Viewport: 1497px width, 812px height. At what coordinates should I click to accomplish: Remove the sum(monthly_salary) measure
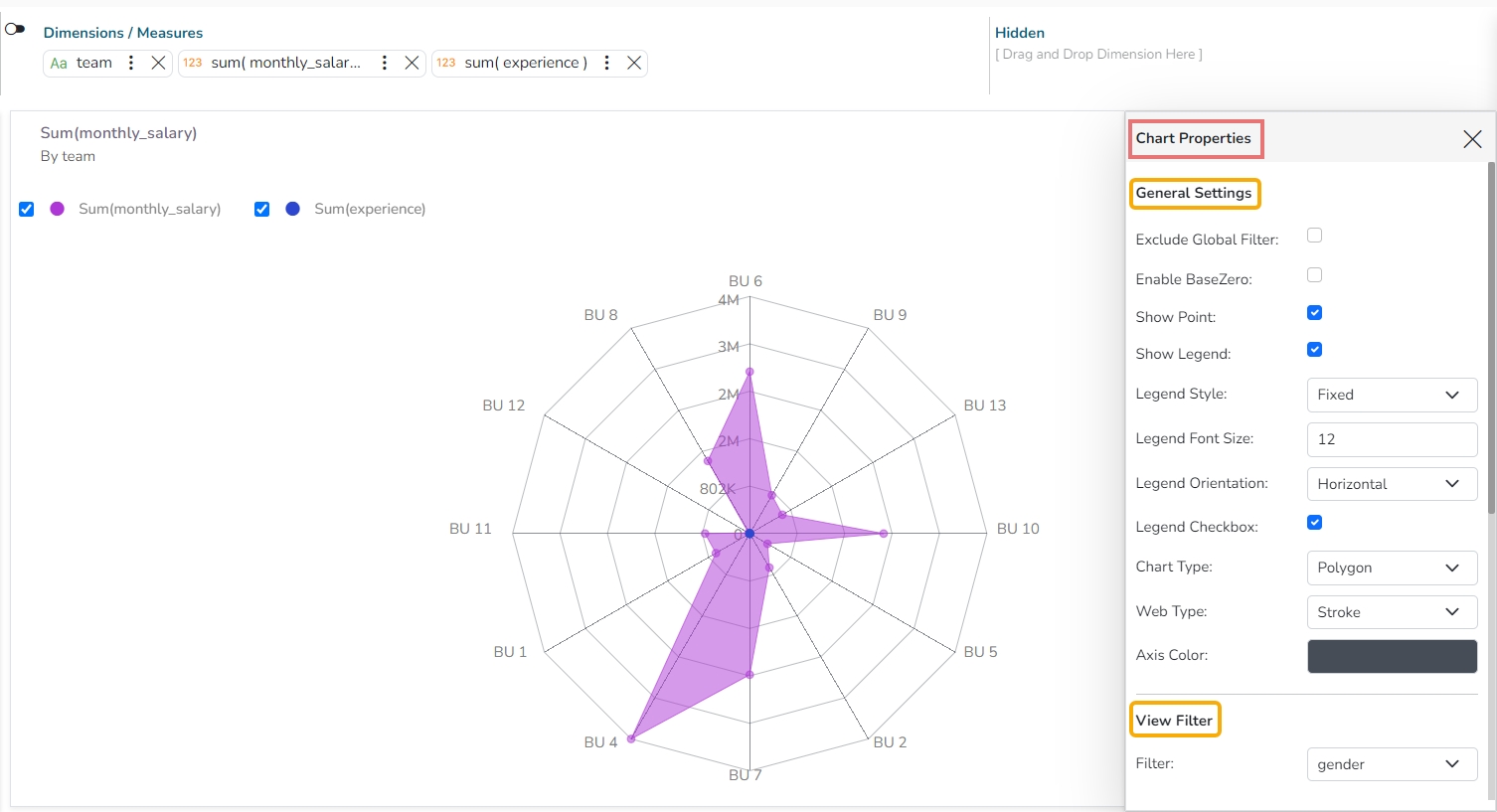tap(412, 63)
